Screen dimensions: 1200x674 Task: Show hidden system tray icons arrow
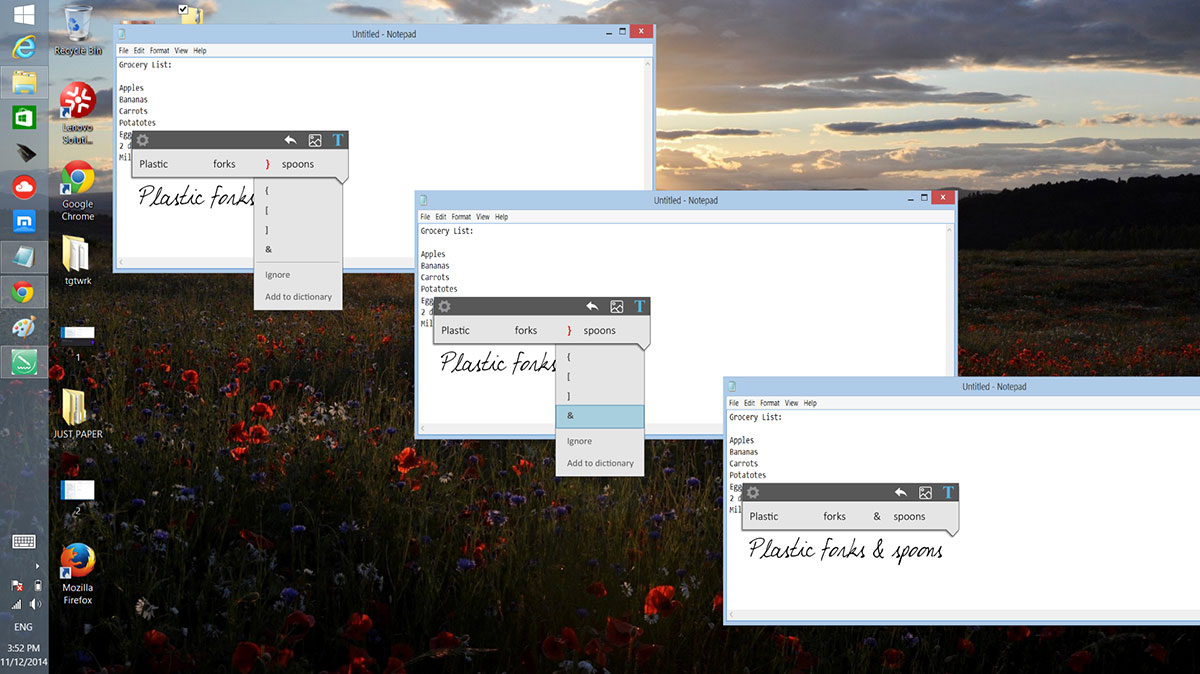[x=37, y=565]
